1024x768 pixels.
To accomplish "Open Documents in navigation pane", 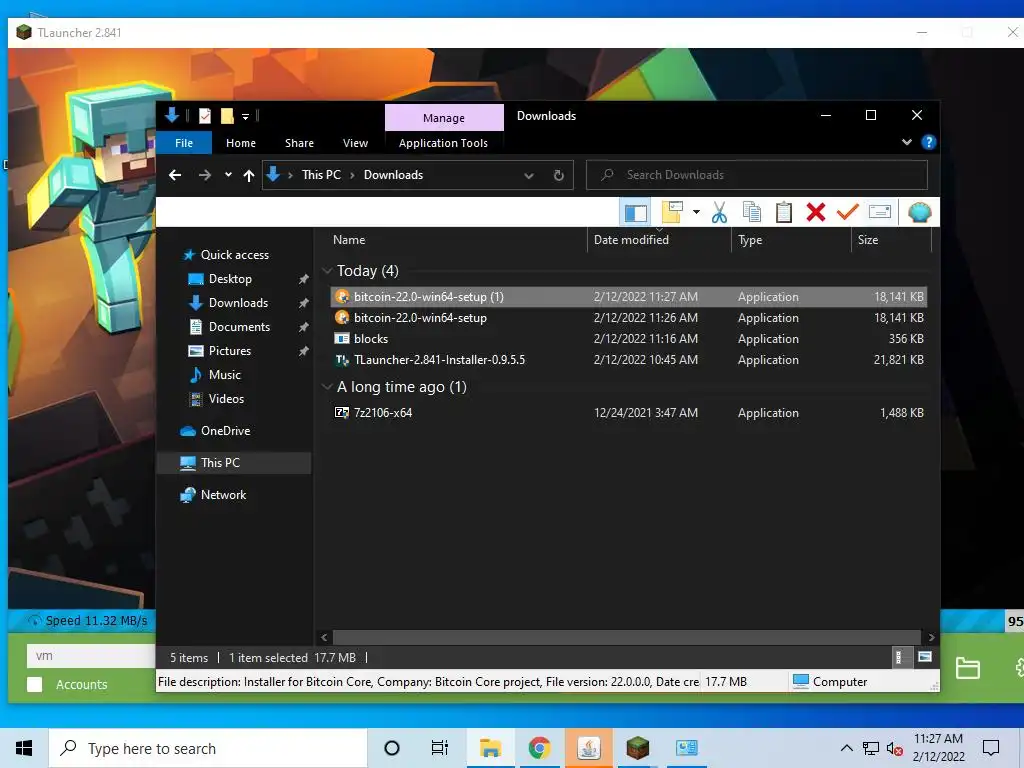I will (239, 327).
